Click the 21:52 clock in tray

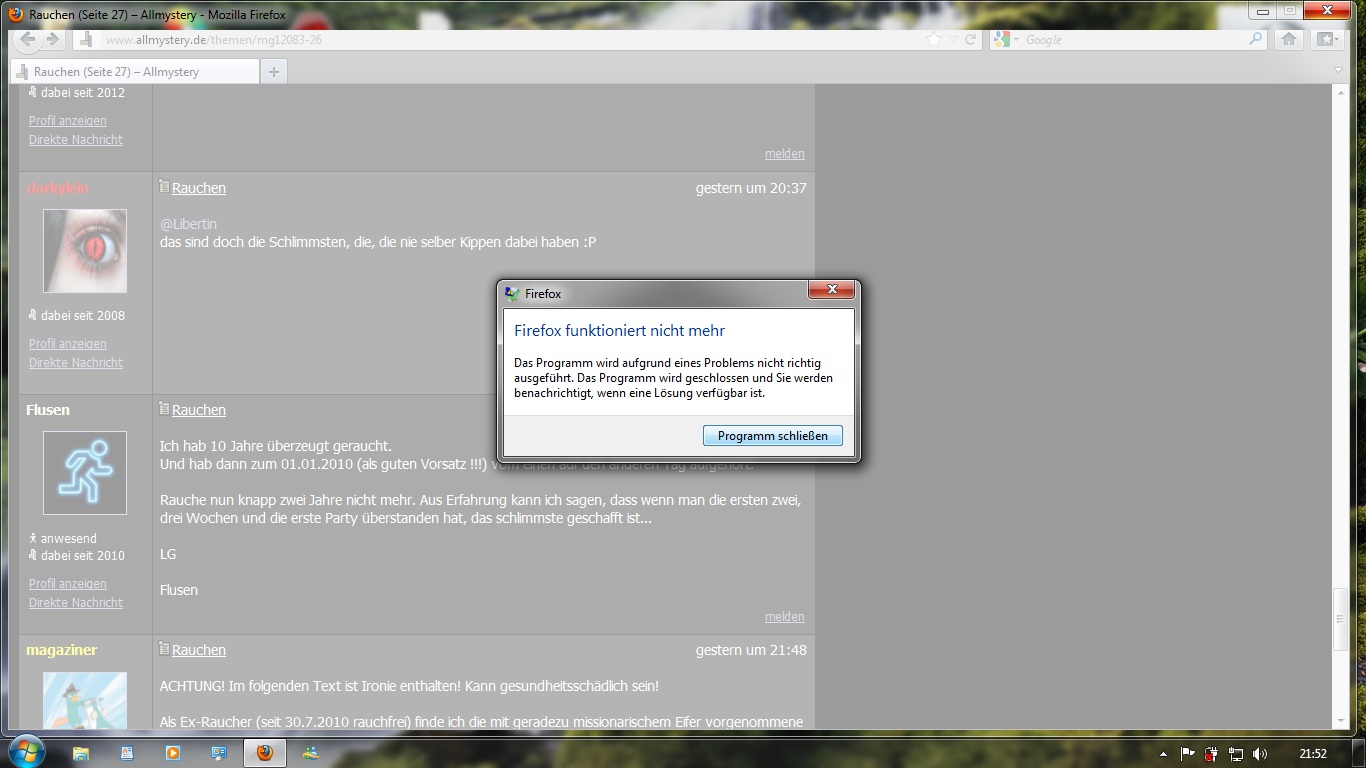(1313, 754)
